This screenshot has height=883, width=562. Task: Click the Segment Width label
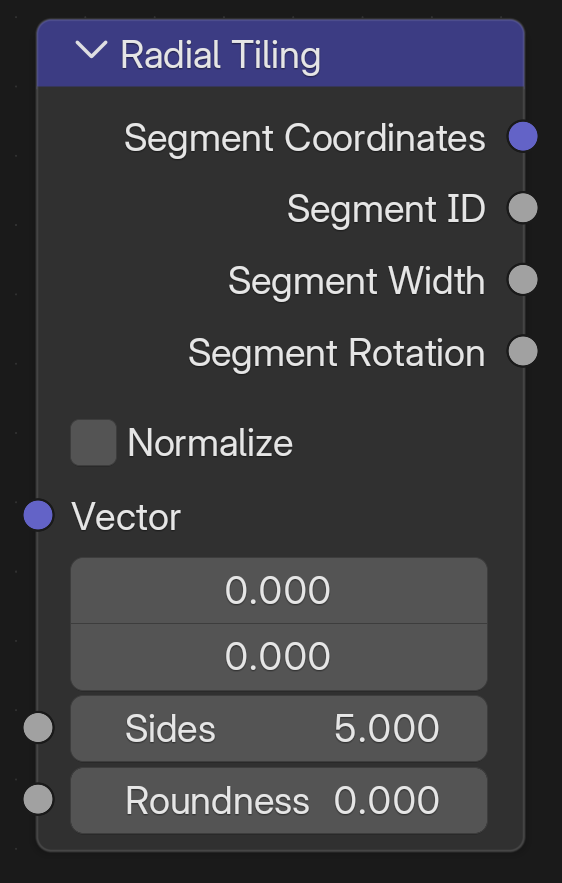point(356,280)
